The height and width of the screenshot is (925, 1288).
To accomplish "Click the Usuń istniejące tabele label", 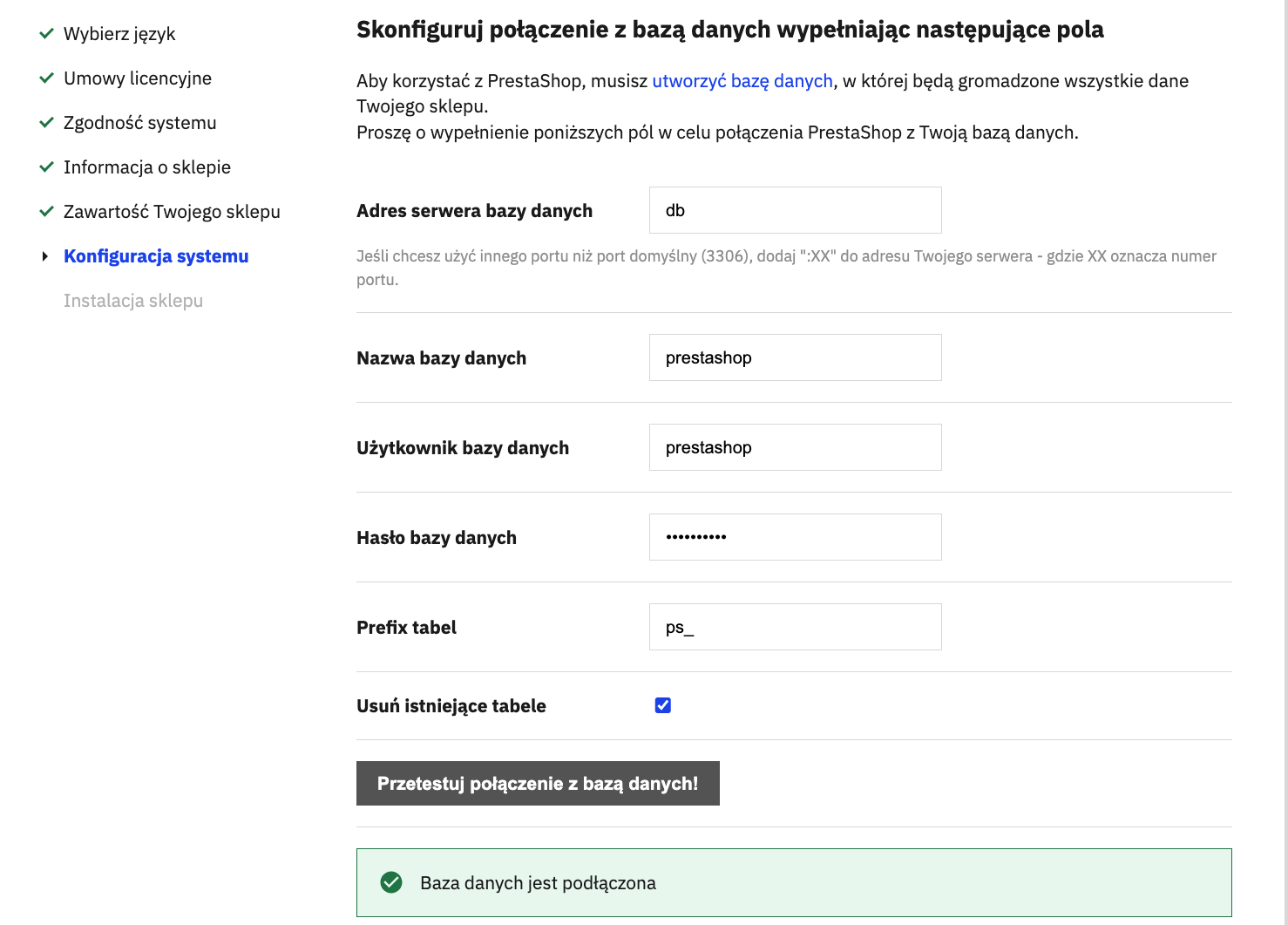I will (451, 706).
